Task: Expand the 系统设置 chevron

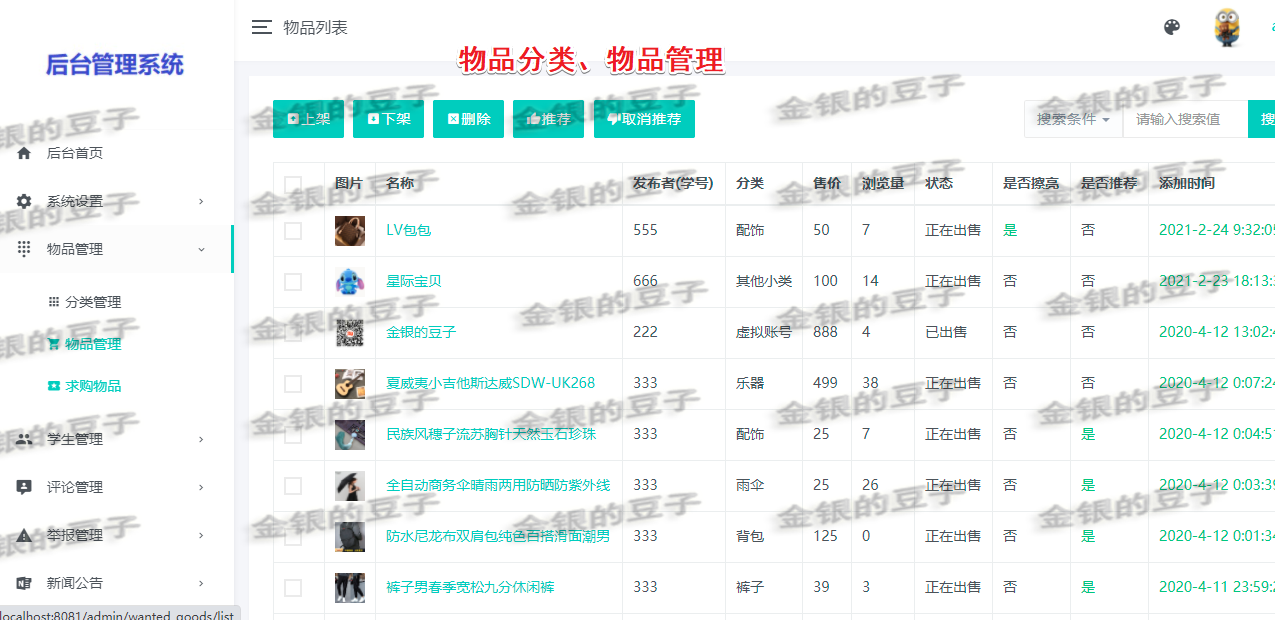Action: tap(201, 201)
